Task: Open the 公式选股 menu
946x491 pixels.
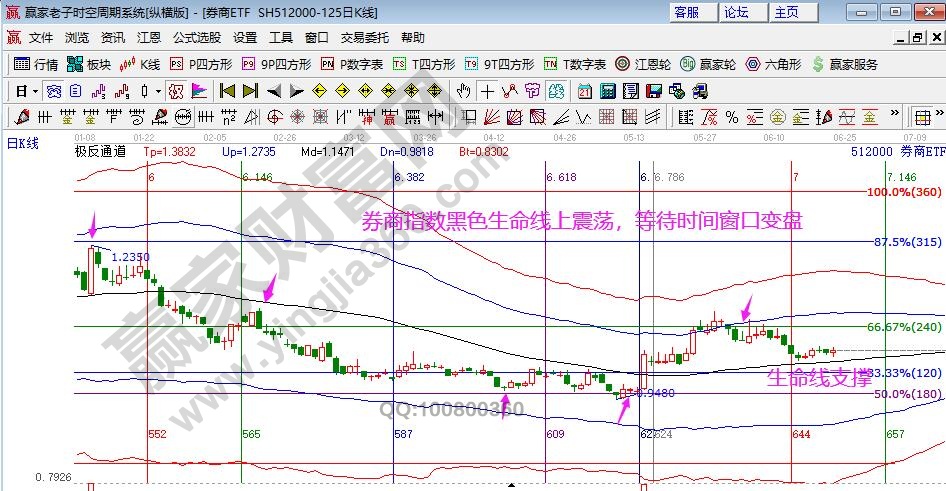Action: [196, 38]
